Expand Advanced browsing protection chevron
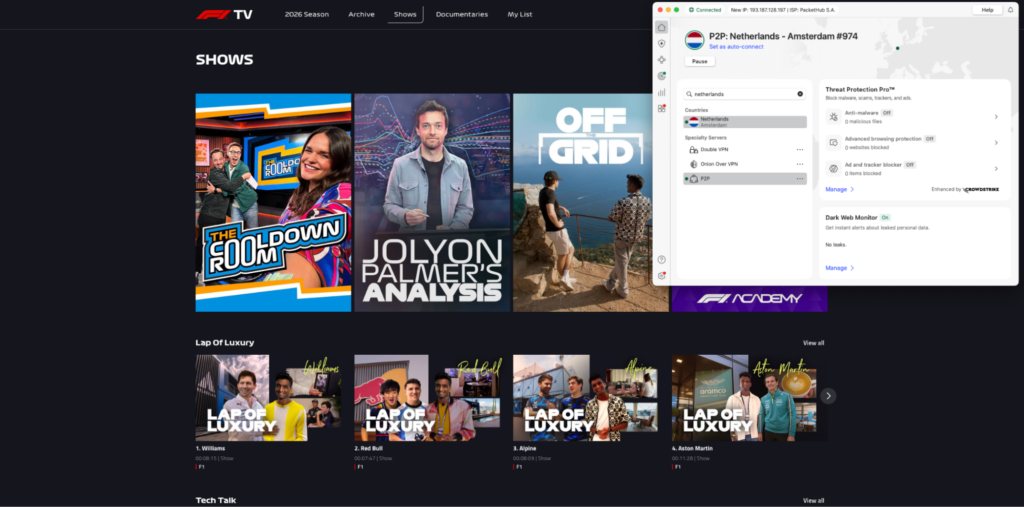The image size is (1024, 507). [996, 142]
